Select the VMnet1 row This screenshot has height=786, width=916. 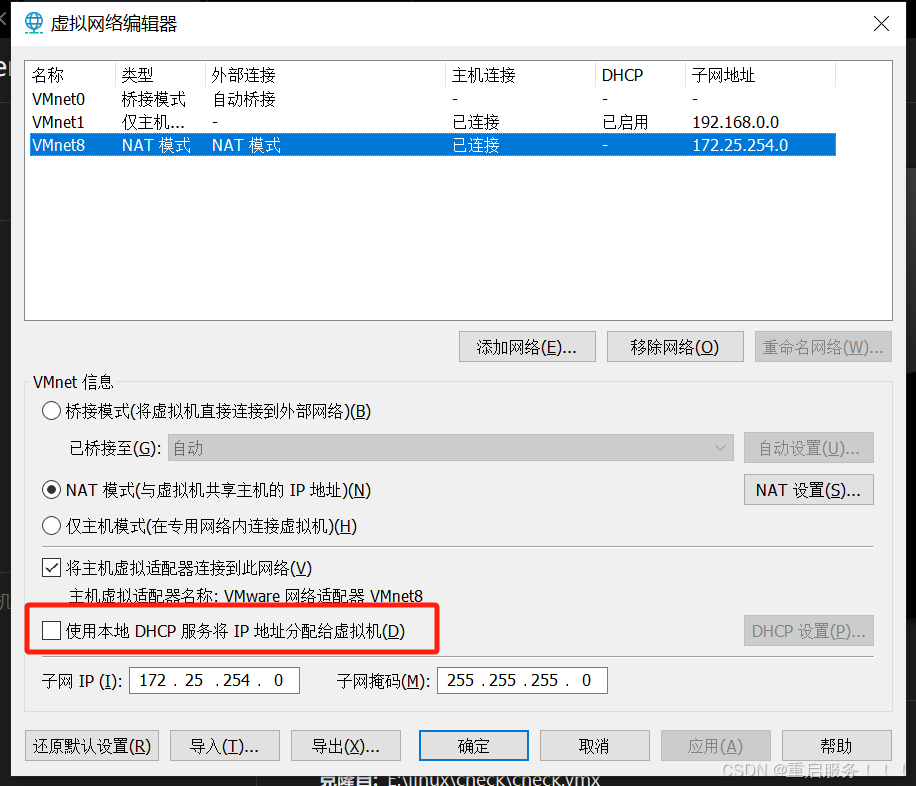tap(432, 122)
